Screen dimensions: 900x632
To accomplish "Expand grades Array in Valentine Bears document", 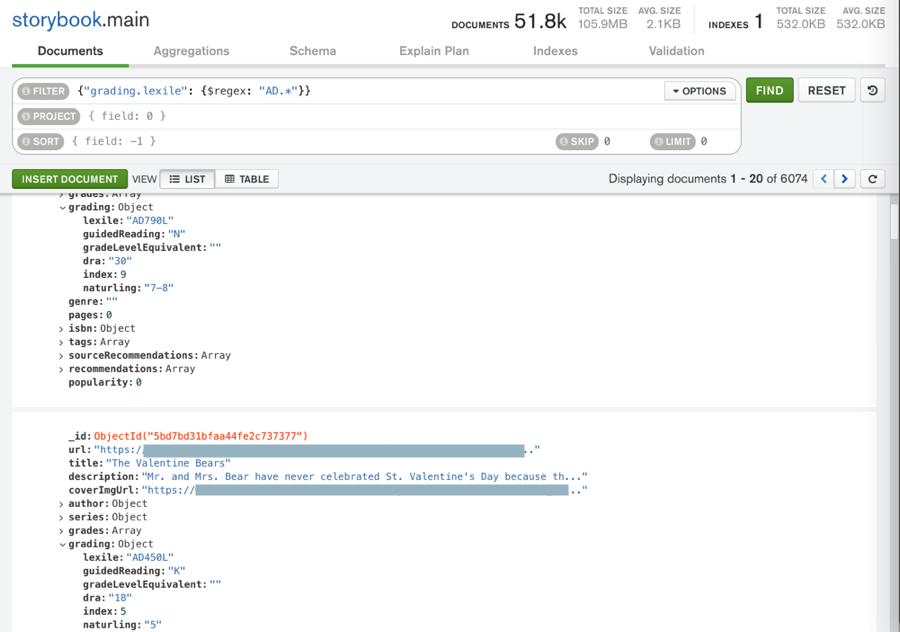I will pos(61,531).
